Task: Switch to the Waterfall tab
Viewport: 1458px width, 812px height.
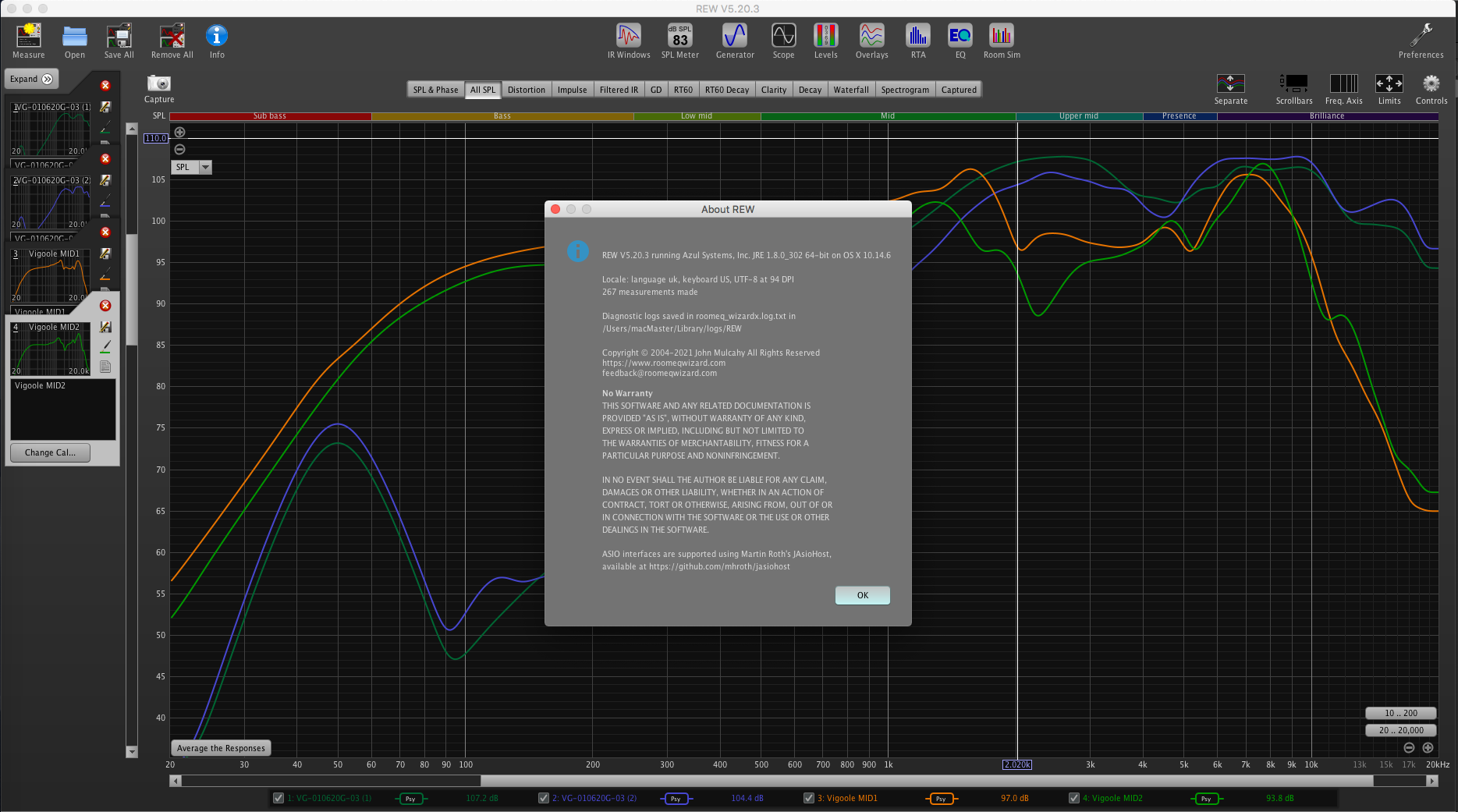Action: pos(850,90)
